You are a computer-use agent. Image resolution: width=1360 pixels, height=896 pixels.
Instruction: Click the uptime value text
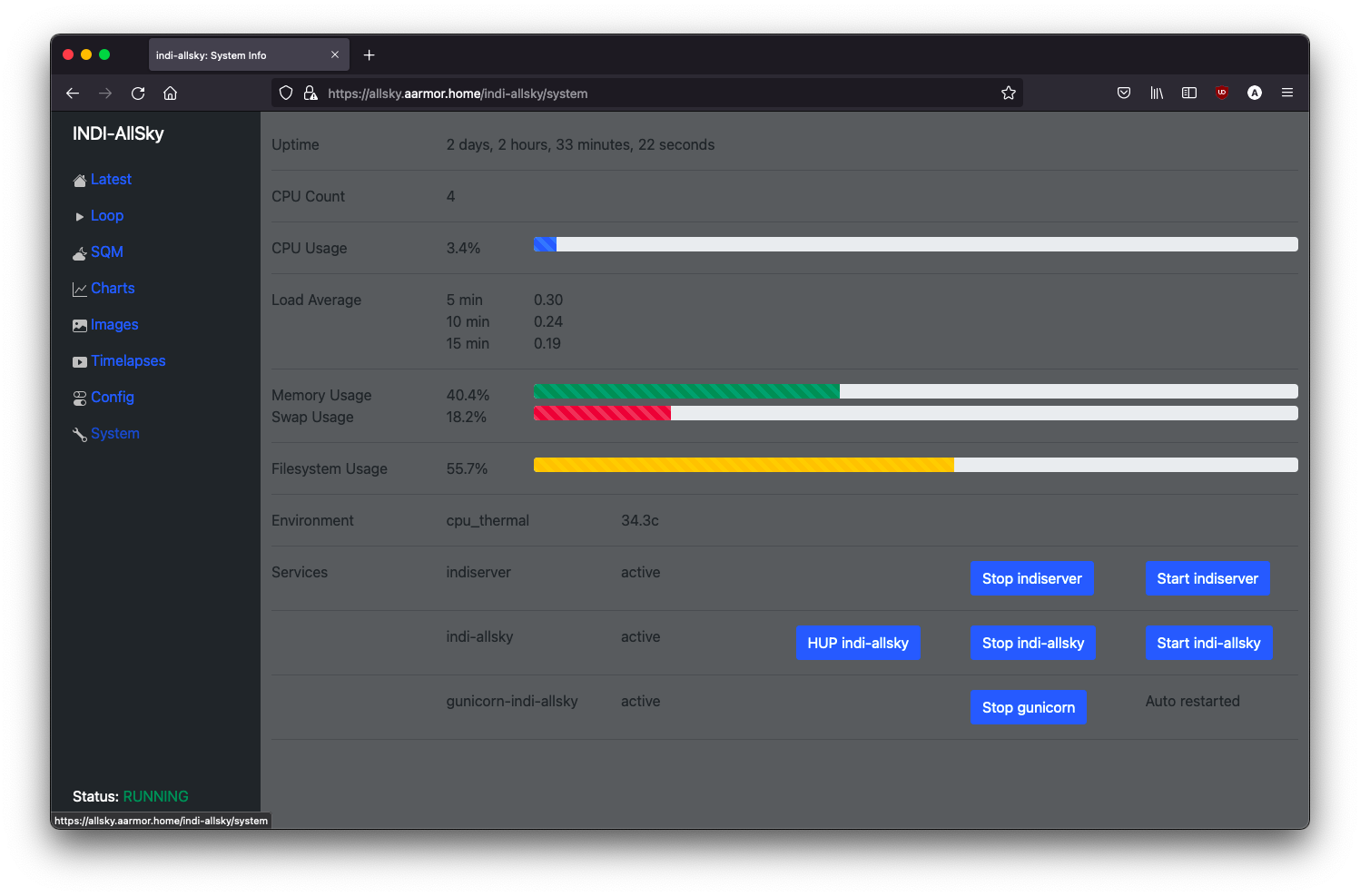[580, 144]
